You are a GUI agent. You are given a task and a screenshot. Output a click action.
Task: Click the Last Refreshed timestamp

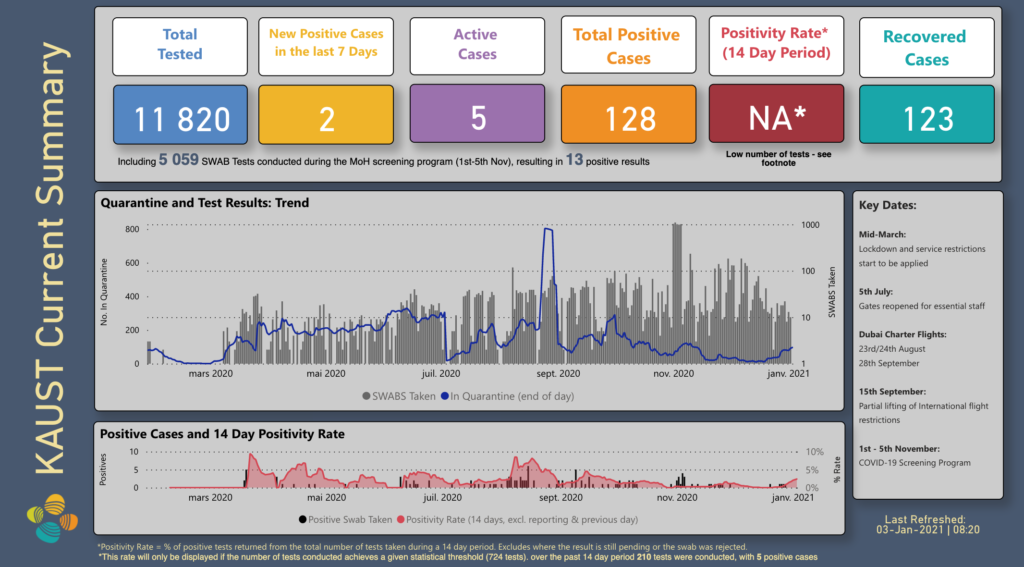pyautogui.click(x=924, y=526)
